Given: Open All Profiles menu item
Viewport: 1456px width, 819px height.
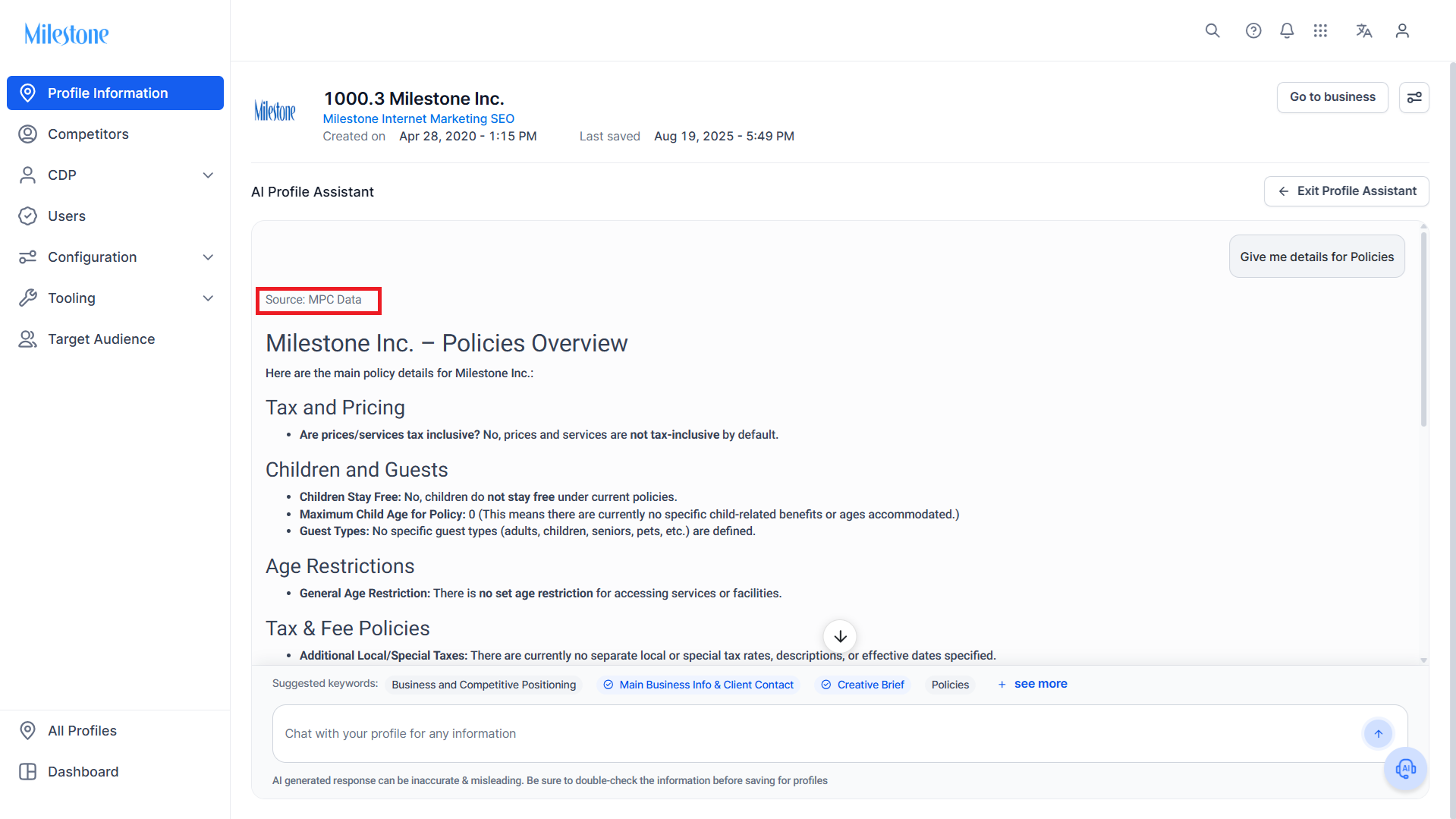Looking at the screenshot, I should [x=115, y=731].
